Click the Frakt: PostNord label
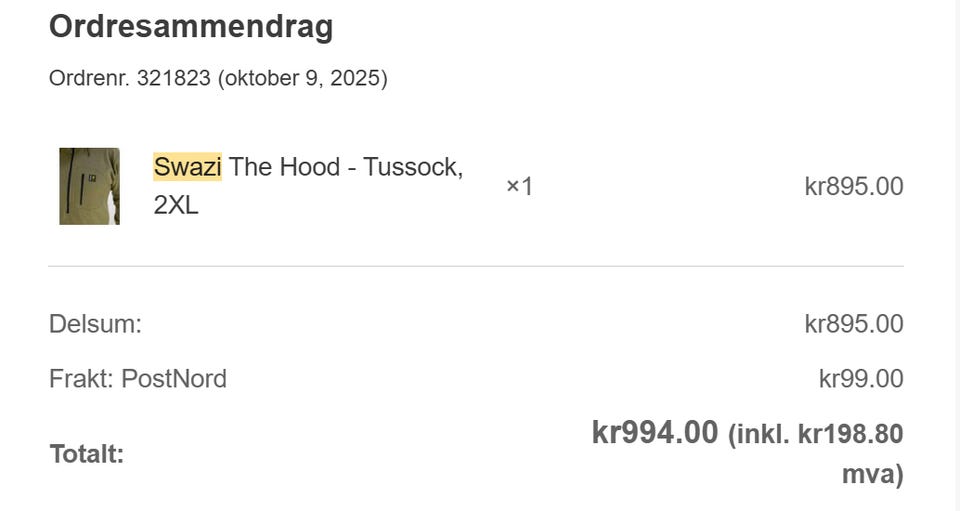This screenshot has height=511, width=960. pyautogui.click(x=138, y=379)
